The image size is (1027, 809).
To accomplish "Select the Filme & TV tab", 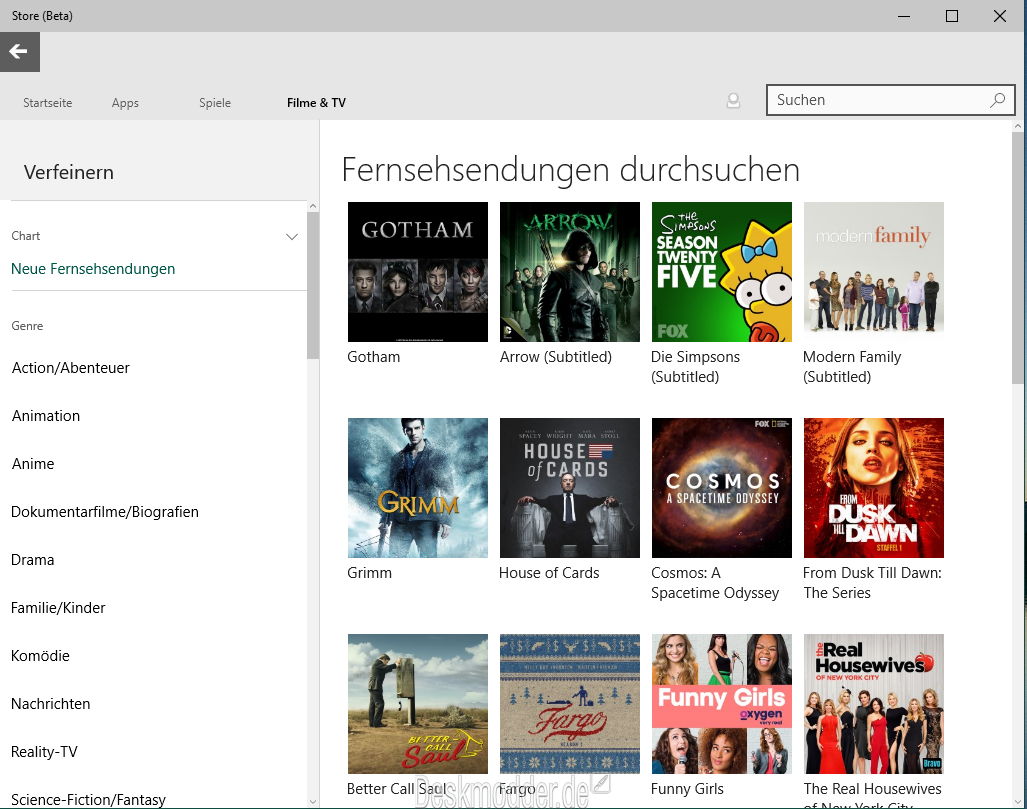I will pyautogui.click(x=316, y=103).
